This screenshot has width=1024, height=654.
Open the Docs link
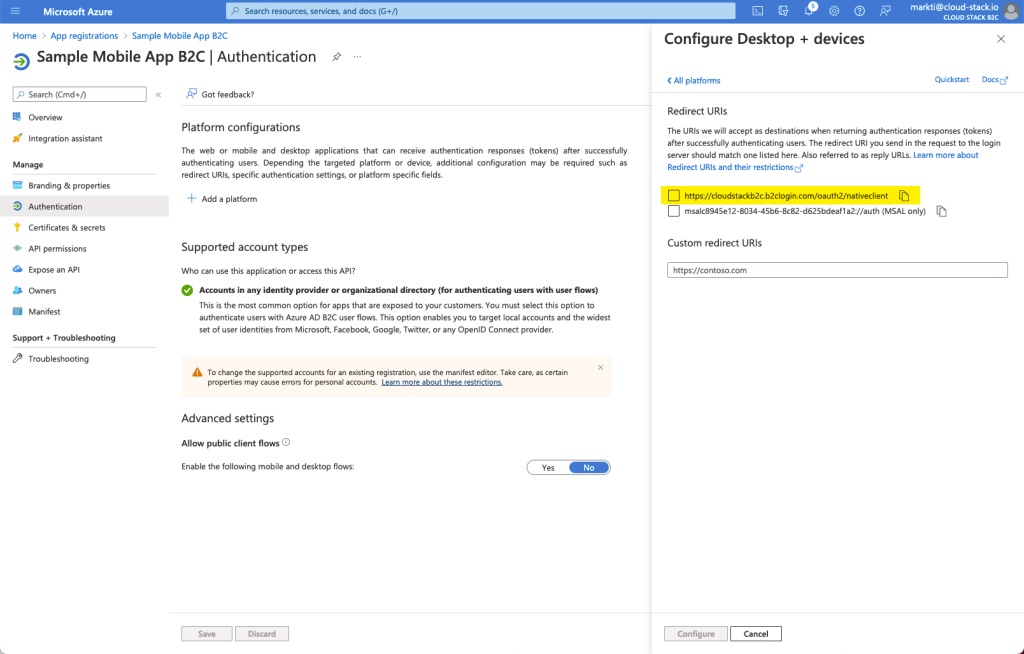(994, 80)
